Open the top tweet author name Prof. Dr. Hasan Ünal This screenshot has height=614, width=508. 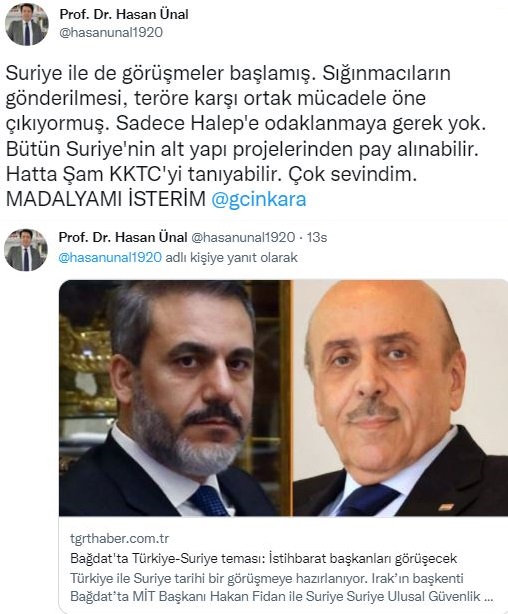click(x=124, y=14)
